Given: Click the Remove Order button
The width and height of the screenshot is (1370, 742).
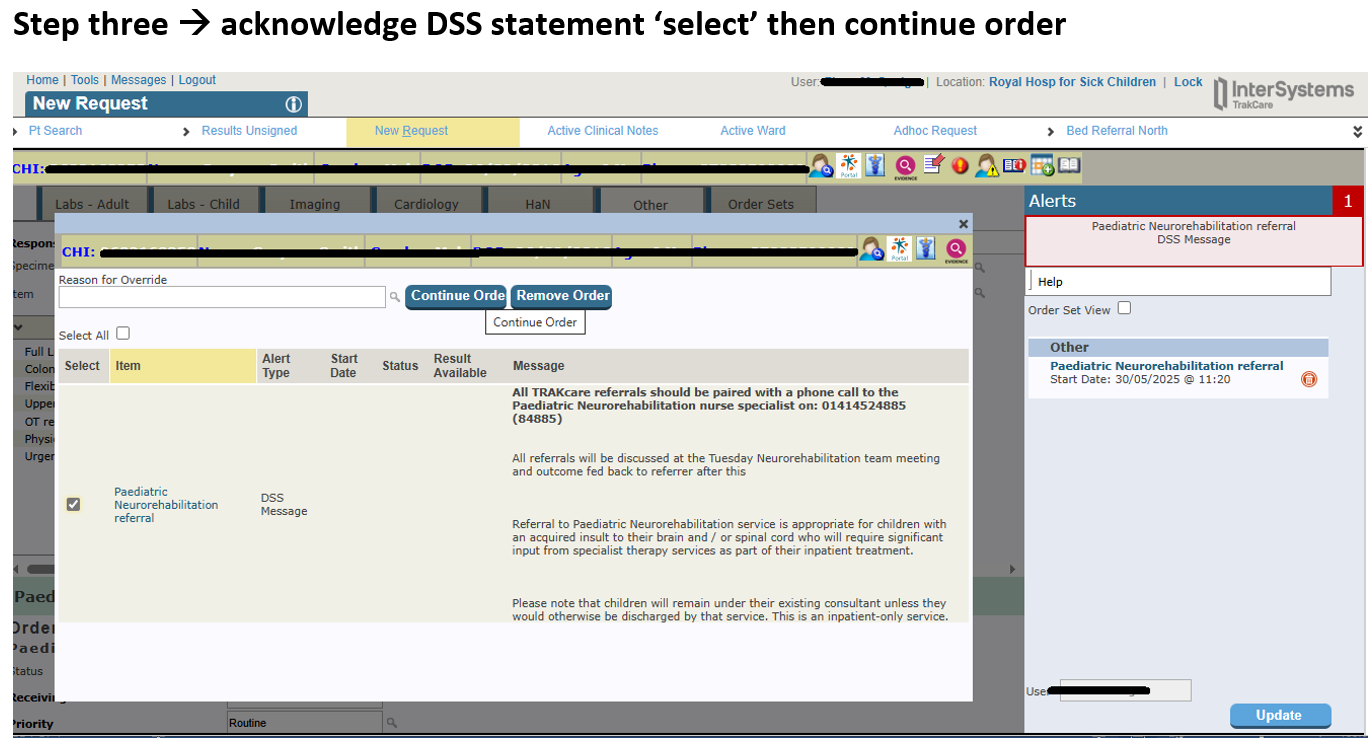Looking at the screenshot, I should 562,296.
